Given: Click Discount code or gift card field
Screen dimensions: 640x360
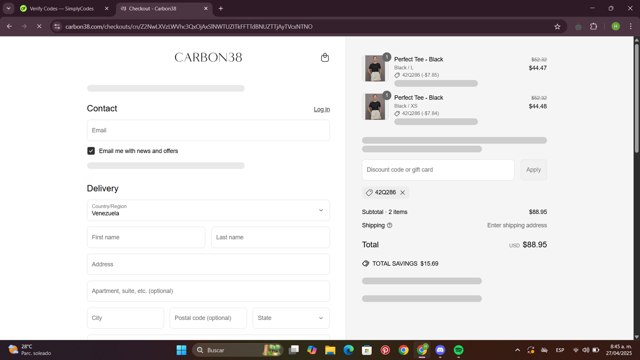Looking at the screenshot, I should 438,170.
